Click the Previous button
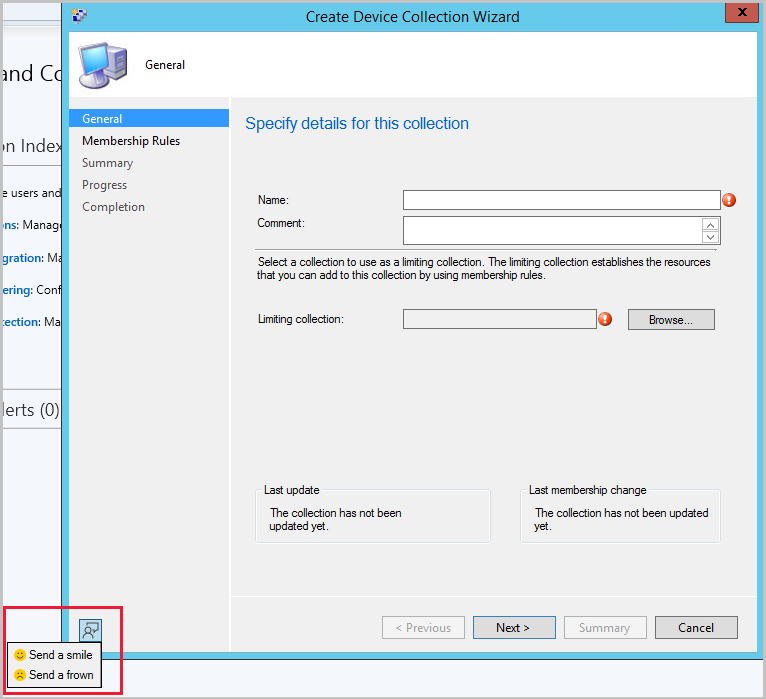 pyautogui.click(x=423, y=627)
